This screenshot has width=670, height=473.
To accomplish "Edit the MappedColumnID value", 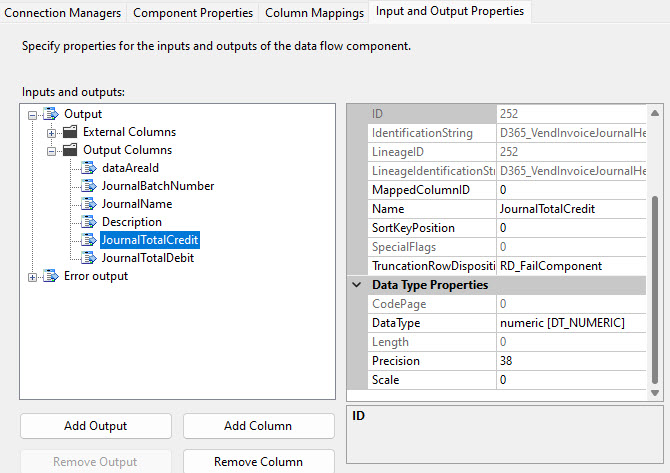I will click(571, 190).
